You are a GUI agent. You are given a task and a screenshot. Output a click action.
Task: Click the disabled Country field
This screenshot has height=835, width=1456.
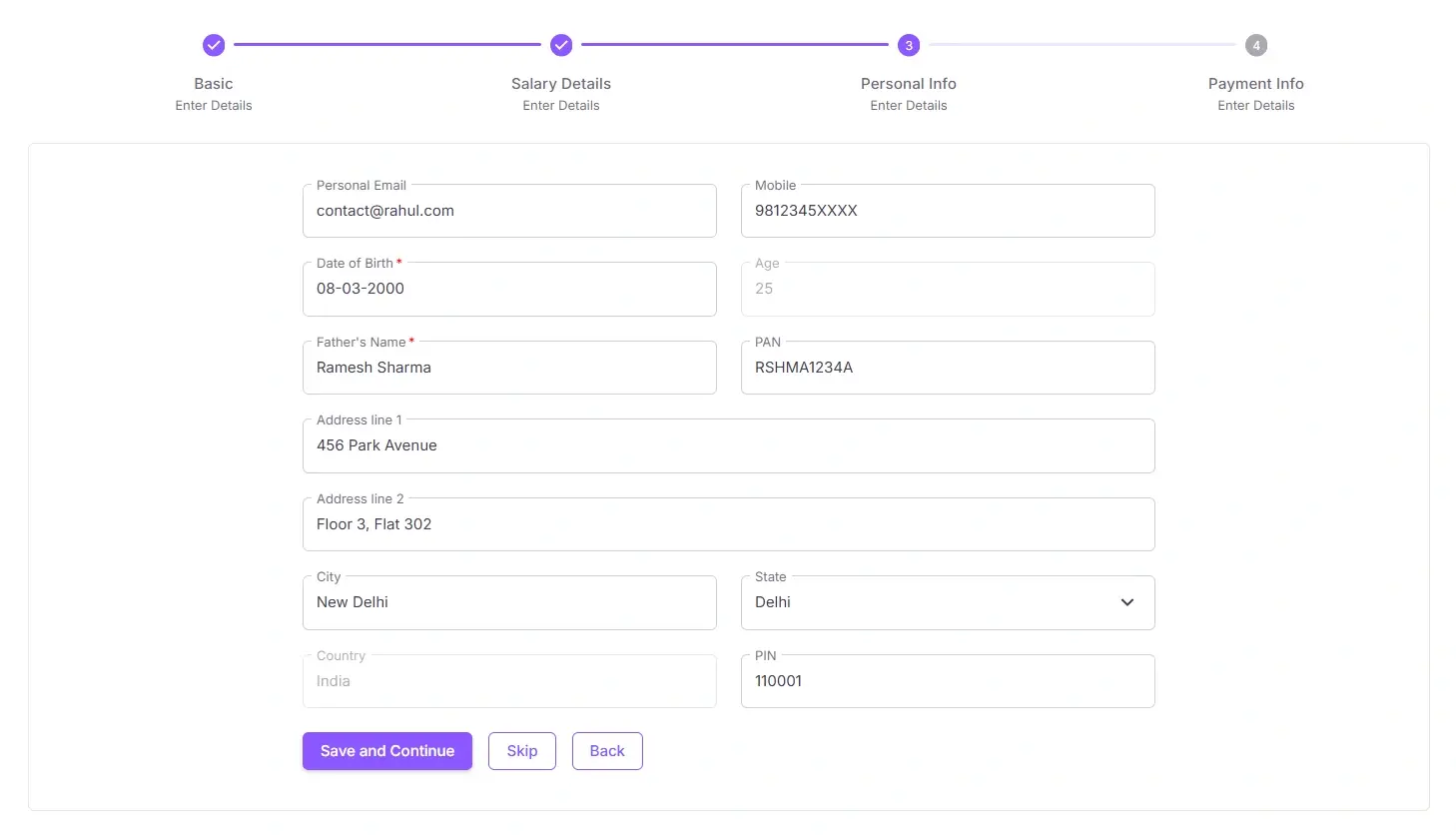(509, 681)
